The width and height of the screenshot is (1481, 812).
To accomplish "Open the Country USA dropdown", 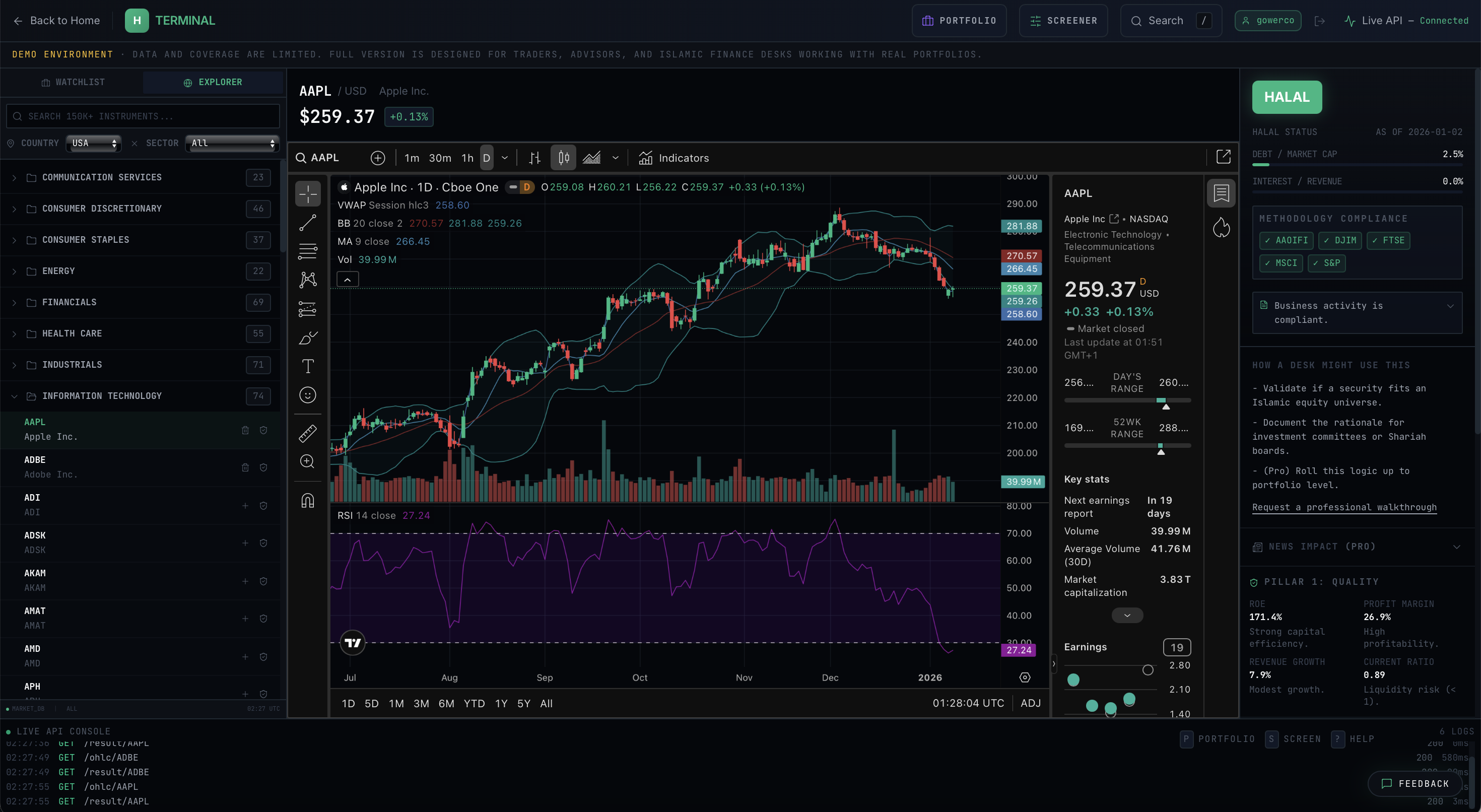I will click(x=94, y=143).
